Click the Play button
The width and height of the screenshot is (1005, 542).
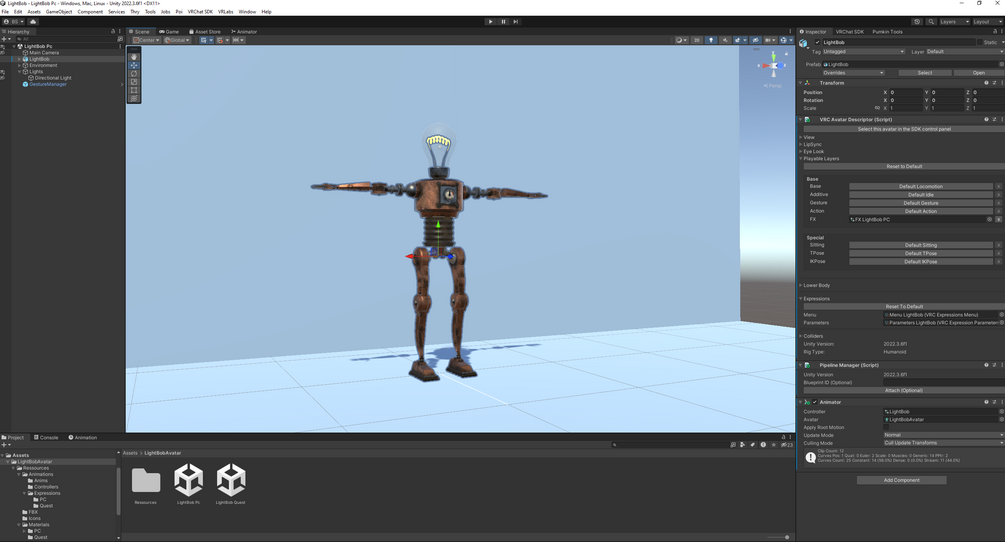(491, 21)
